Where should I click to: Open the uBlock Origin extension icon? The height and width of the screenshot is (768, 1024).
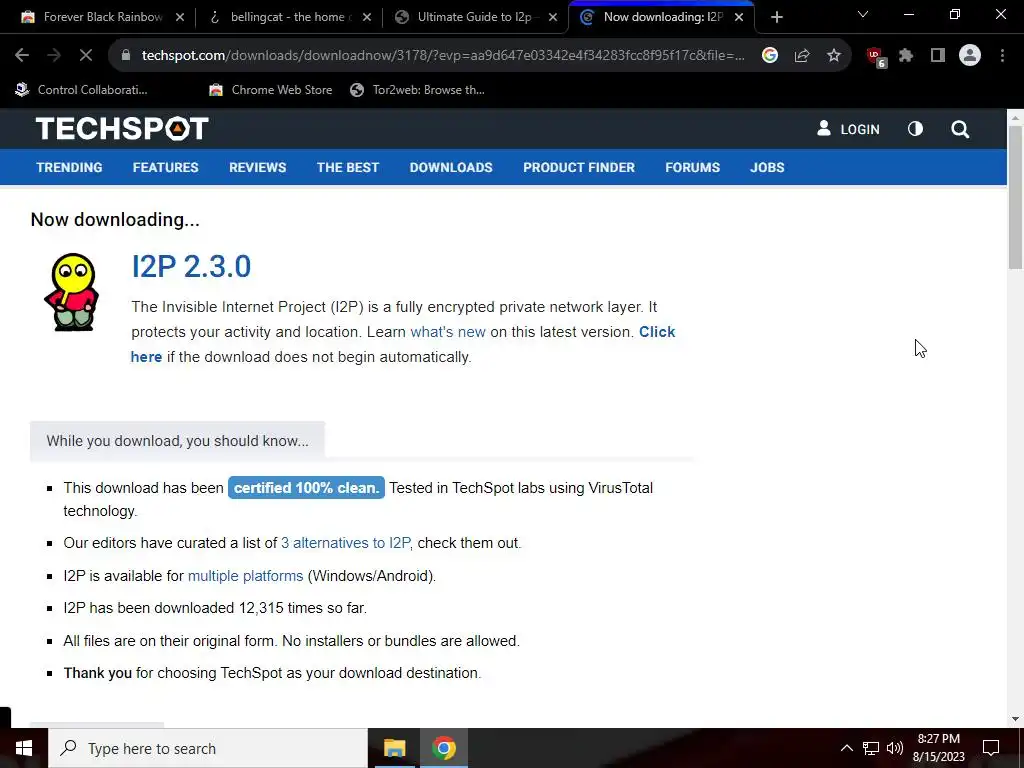click(876, 57)
